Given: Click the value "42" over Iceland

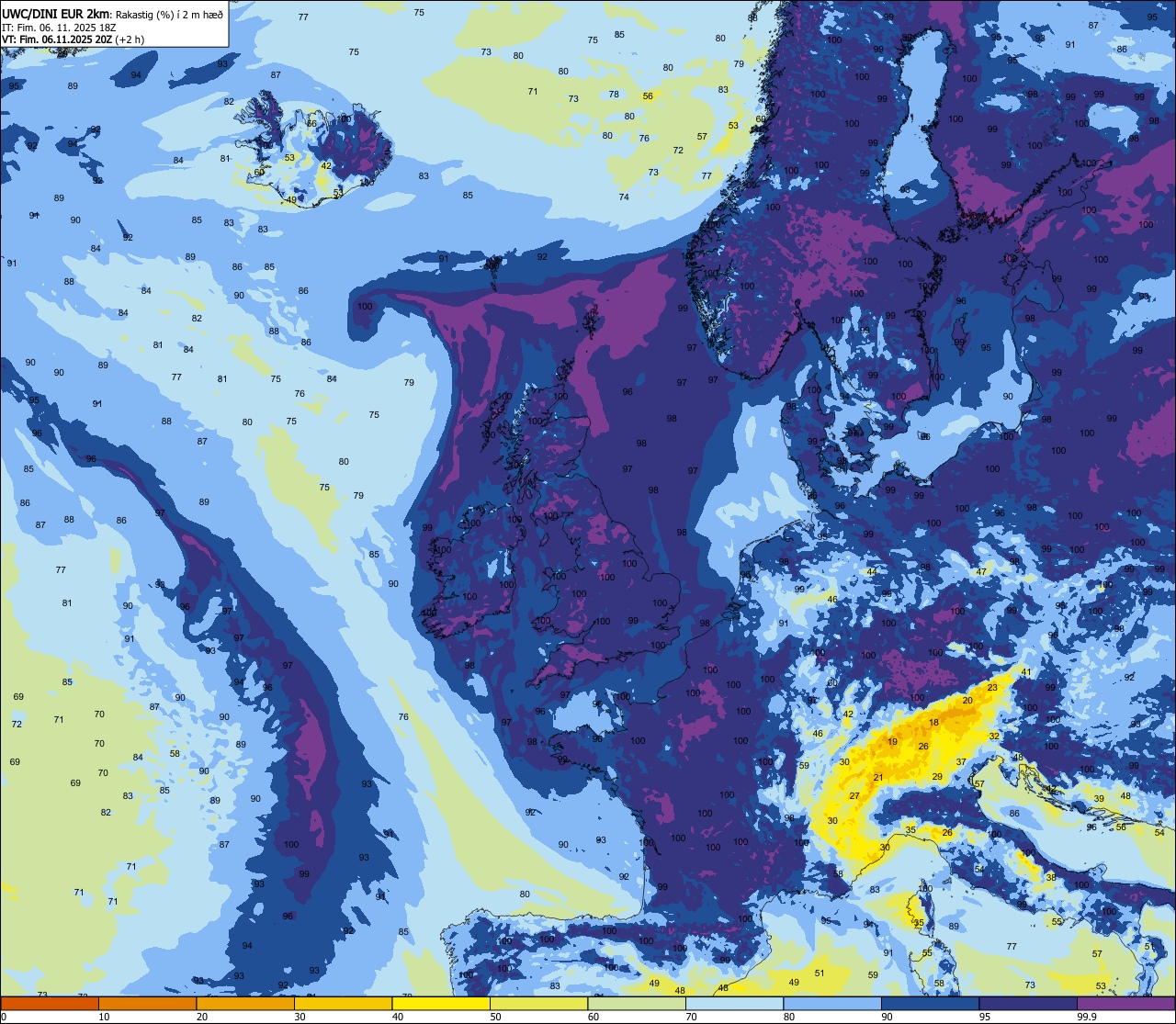Looking at the screenshot, I should (325, 166).
